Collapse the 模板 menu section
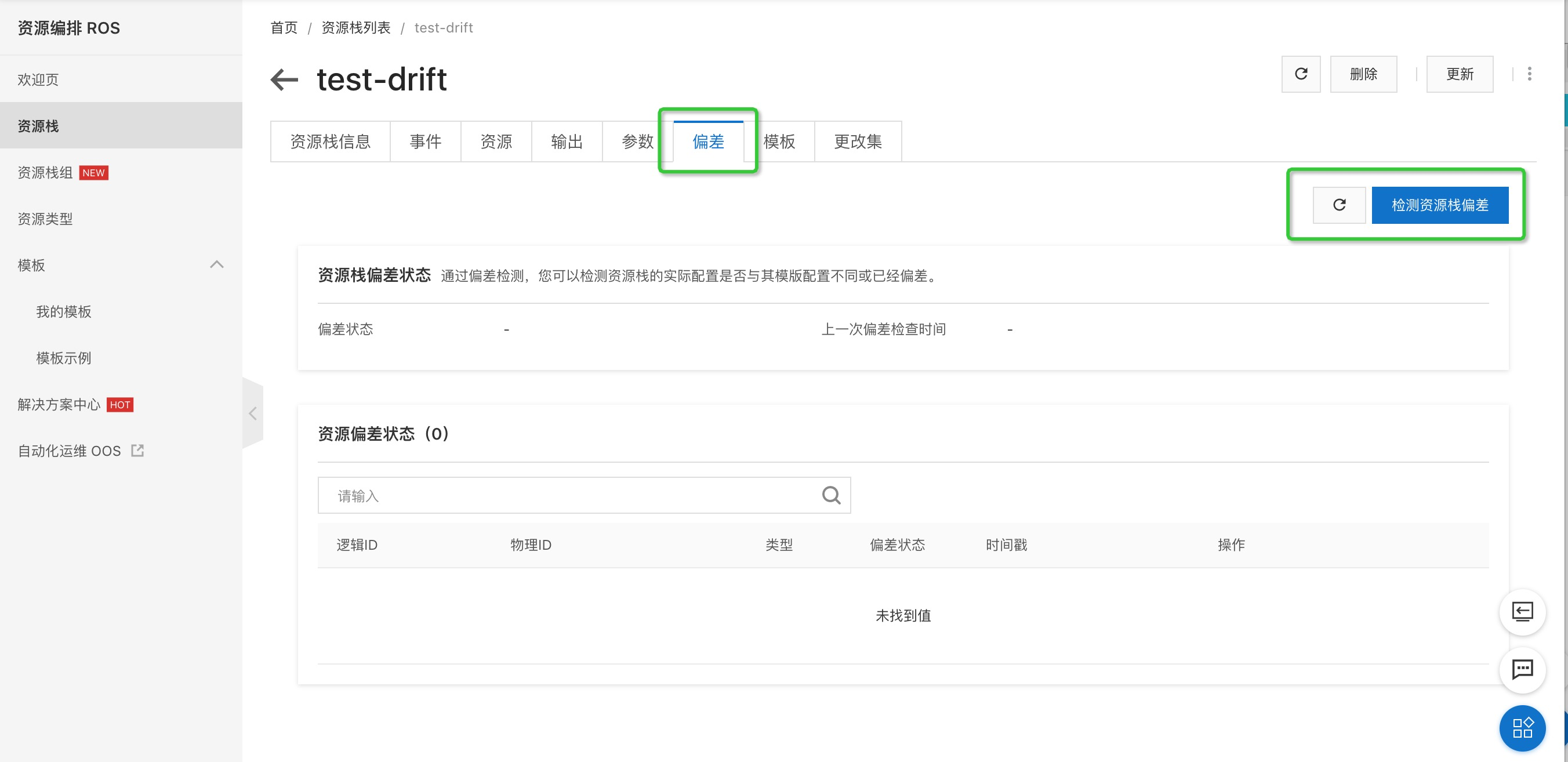Viewport: 1568px width, 762px height. point(217,265)
